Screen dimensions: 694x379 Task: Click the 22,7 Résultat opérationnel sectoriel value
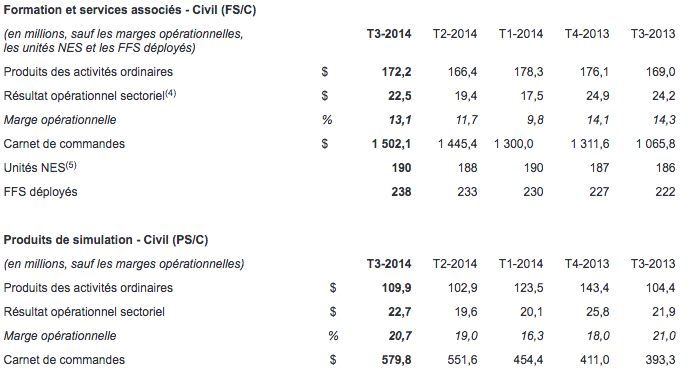coord(400,312)
